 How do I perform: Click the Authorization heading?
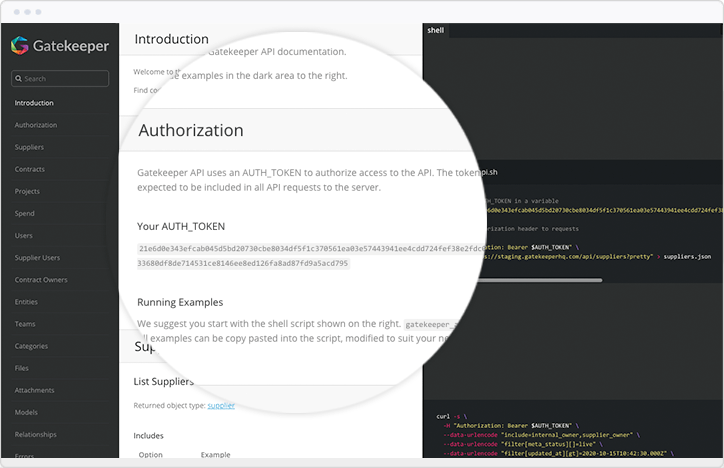(191, 130)
